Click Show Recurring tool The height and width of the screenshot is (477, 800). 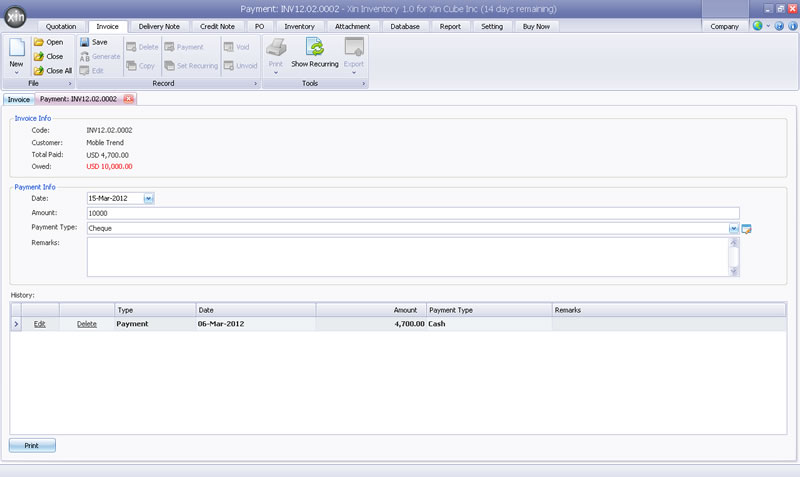click(x=315, y=52)
